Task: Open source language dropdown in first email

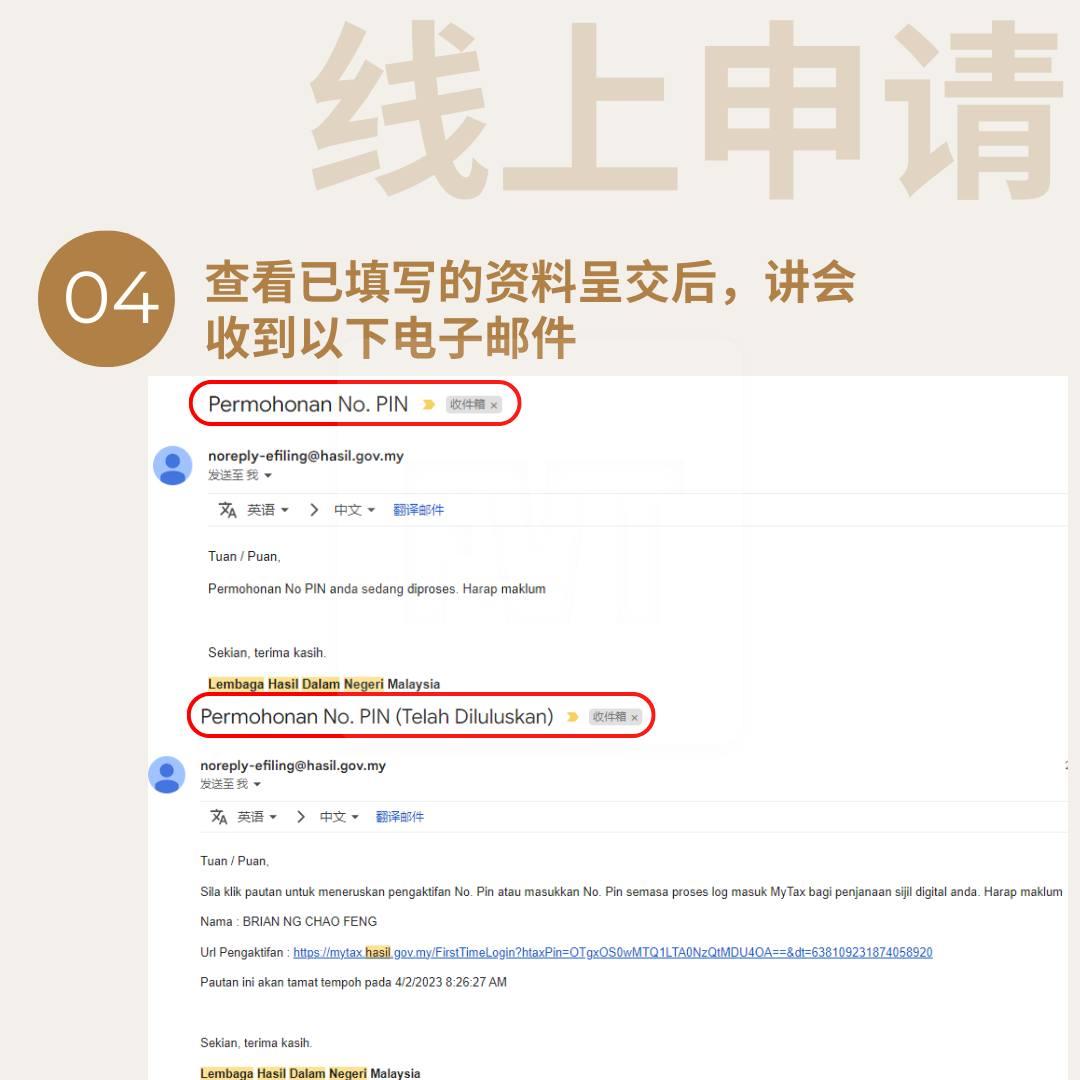Action: (x=268, y=510)
